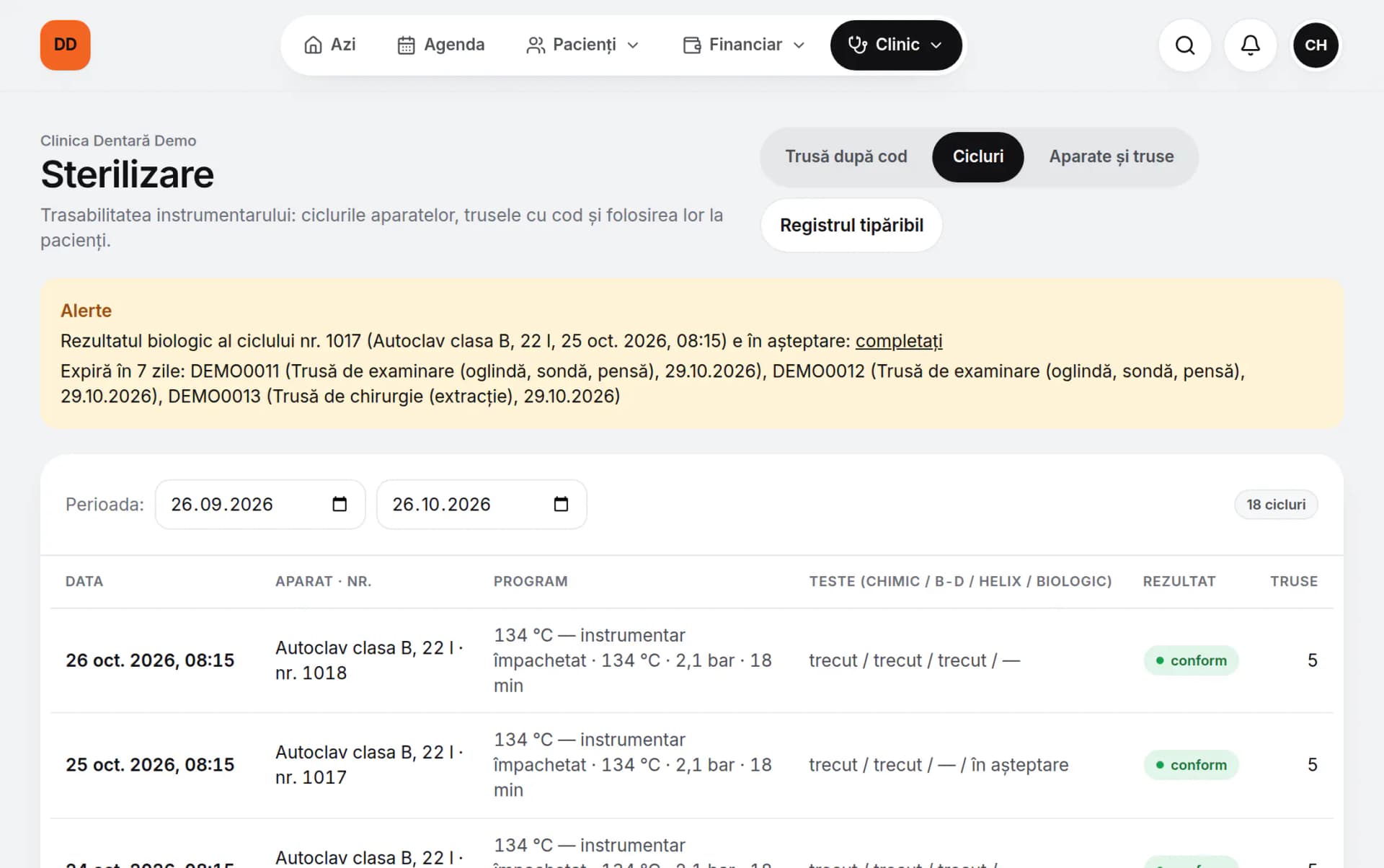Open the start date calendar picker icon

click(x=340, y=504)
